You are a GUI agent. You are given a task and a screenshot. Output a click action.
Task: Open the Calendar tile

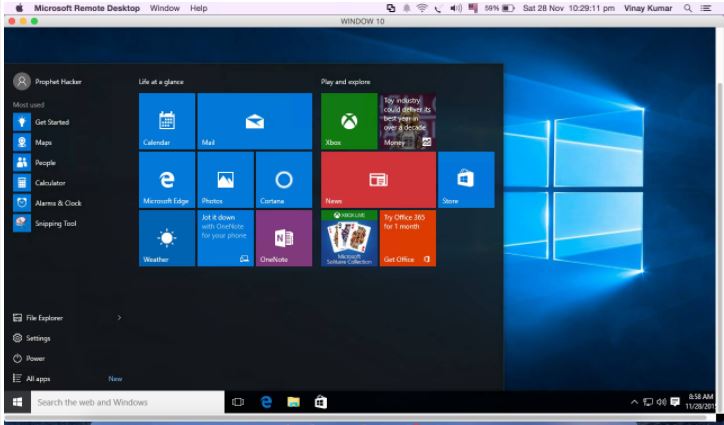[167, 121]
